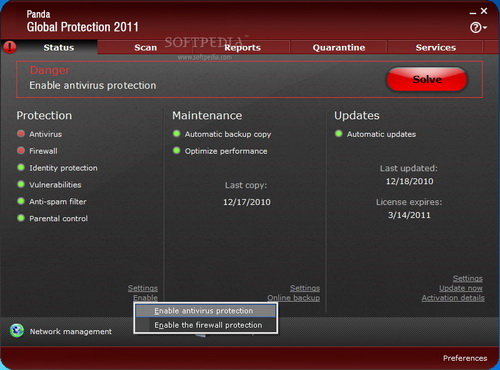The height and width of the screenshot is (370, 500).
Task: Click the license expiry date 3/14/2011
Action: (409, 215)
